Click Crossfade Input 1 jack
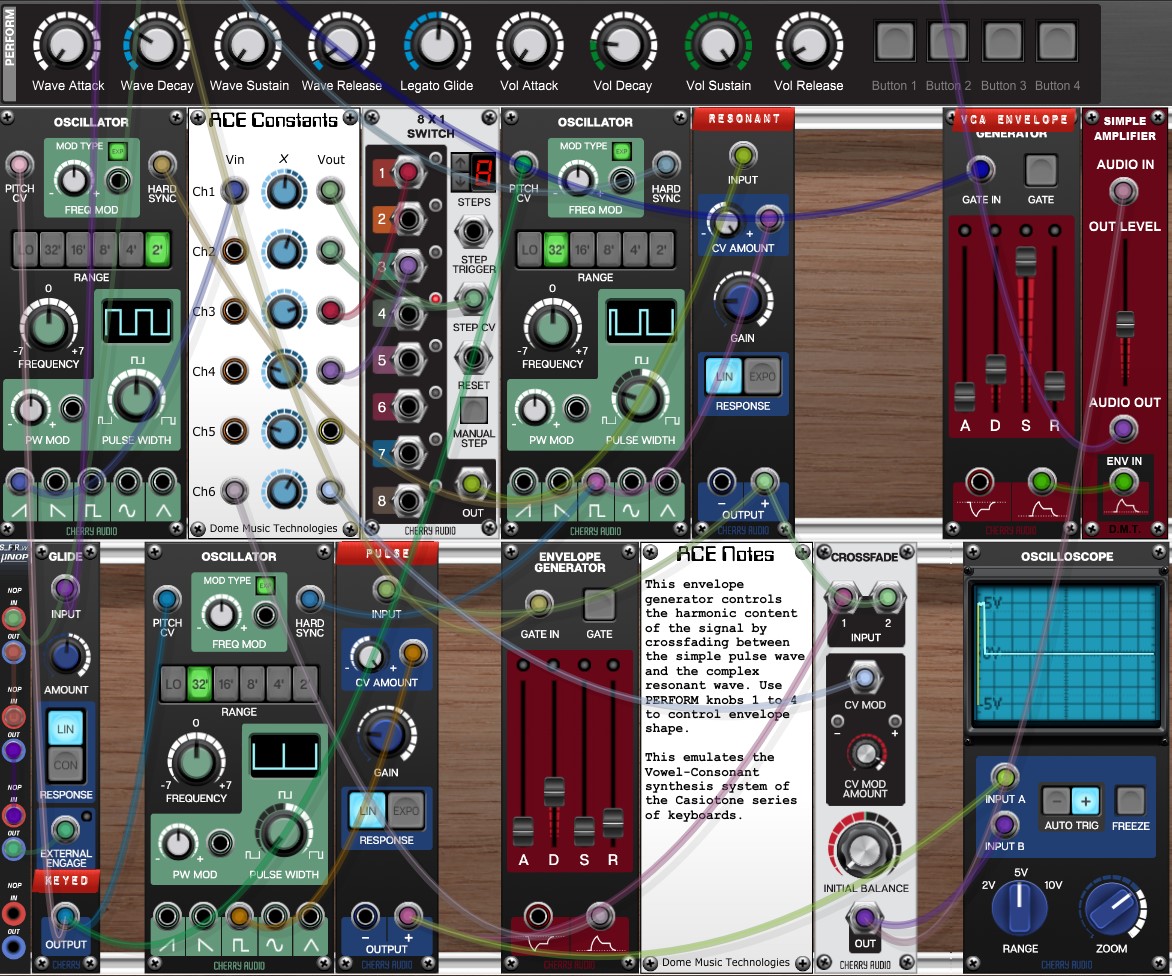 [843, 597]
